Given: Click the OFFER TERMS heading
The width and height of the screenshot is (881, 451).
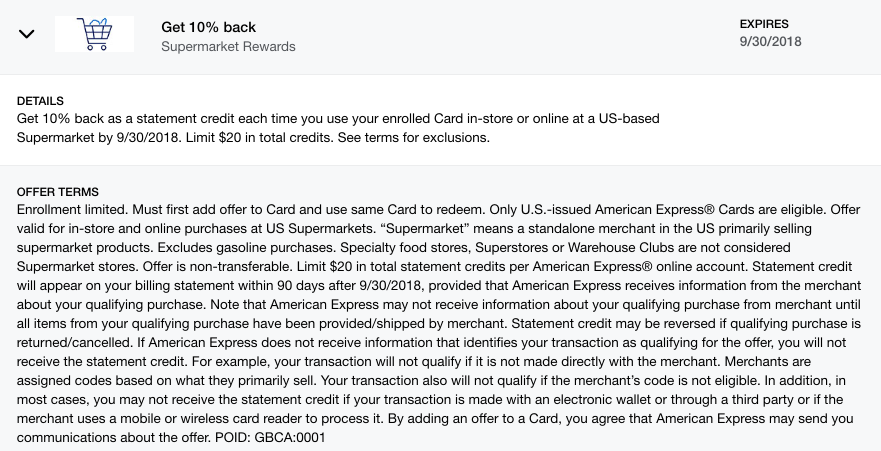Looking at the screenshot, I should coord(58,192).
